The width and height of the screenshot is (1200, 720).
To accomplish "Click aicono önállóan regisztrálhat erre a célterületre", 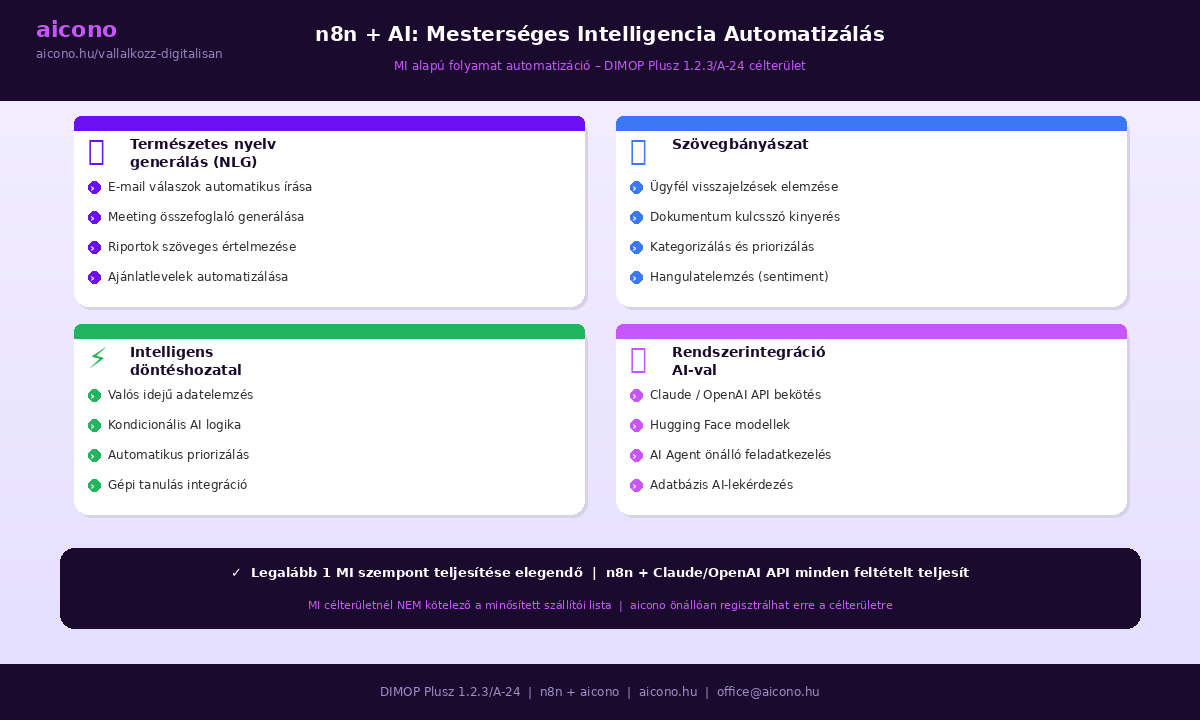I will tap(761, 605).
